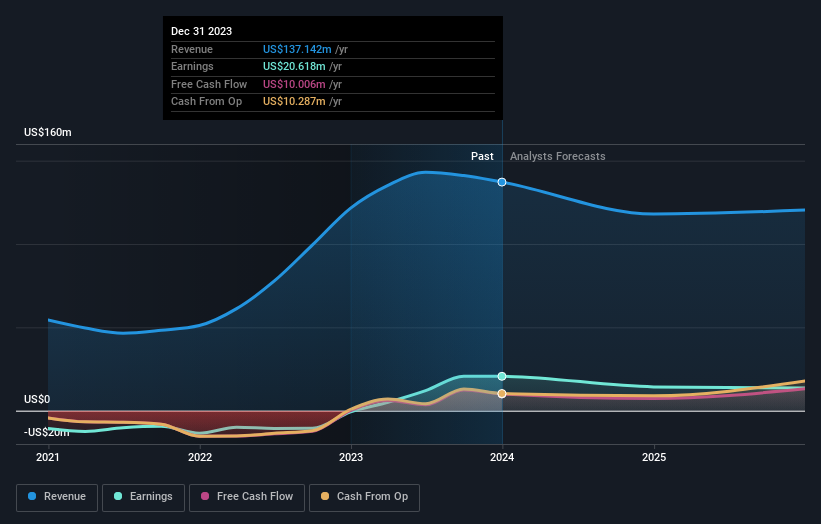This screenshot has height=524, width=821.
Task: Click the blue Revenue legend dot
Action: click(32, 496)
